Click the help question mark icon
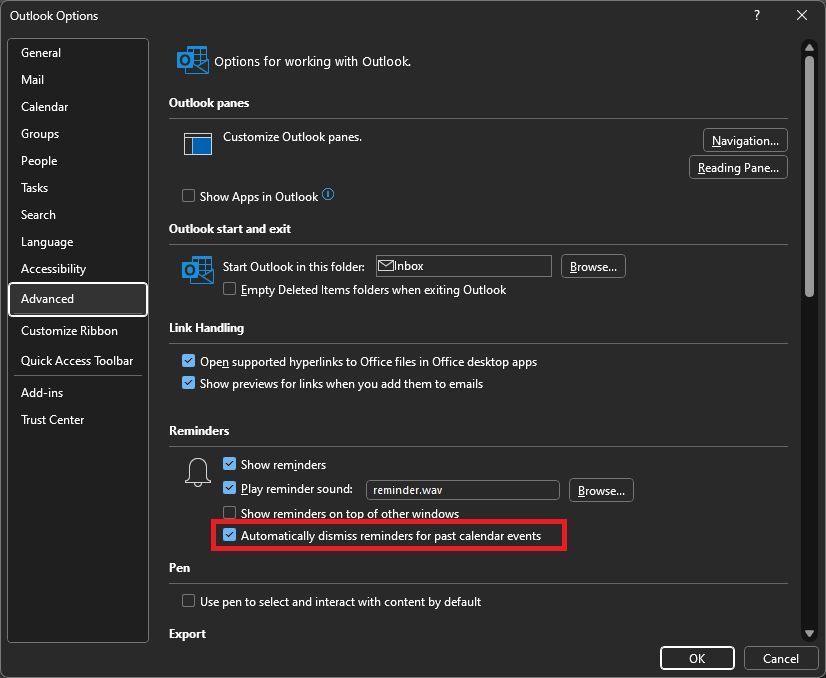826x678 pixels. pos(756,15)
